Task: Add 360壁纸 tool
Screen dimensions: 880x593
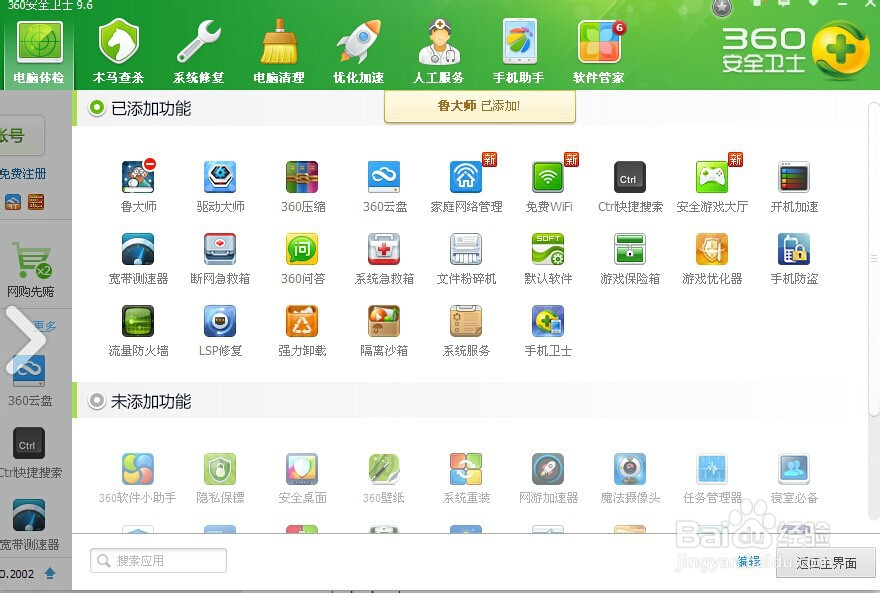Action: pos(384,469)
